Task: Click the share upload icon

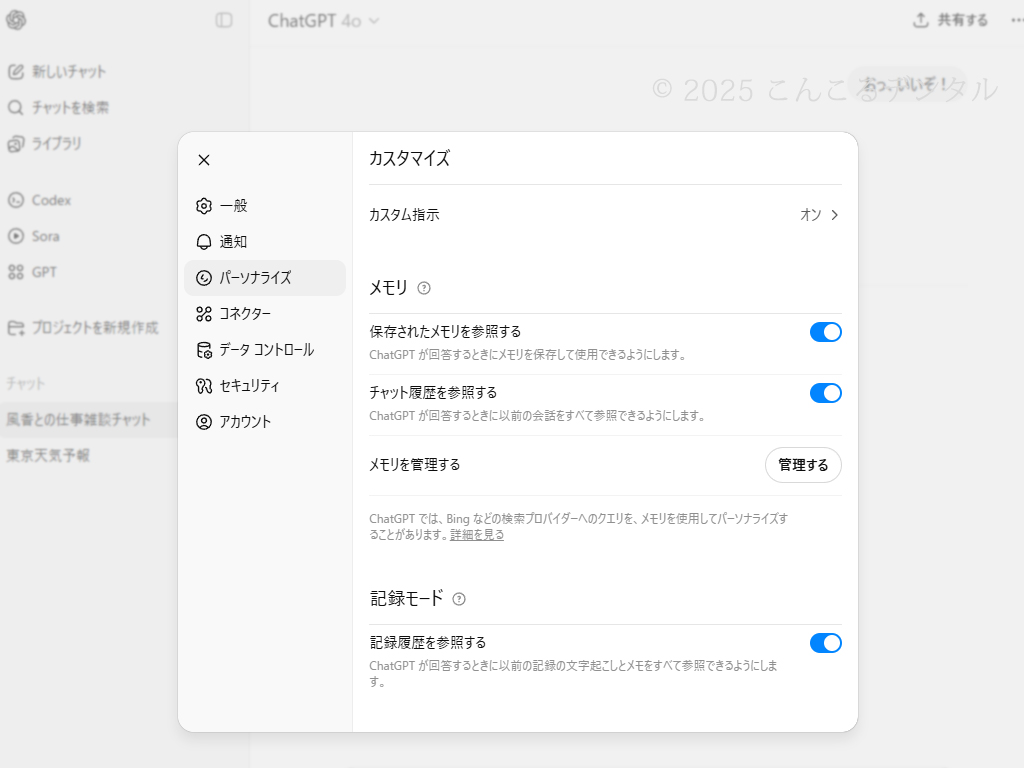Action: coord(921,20)
